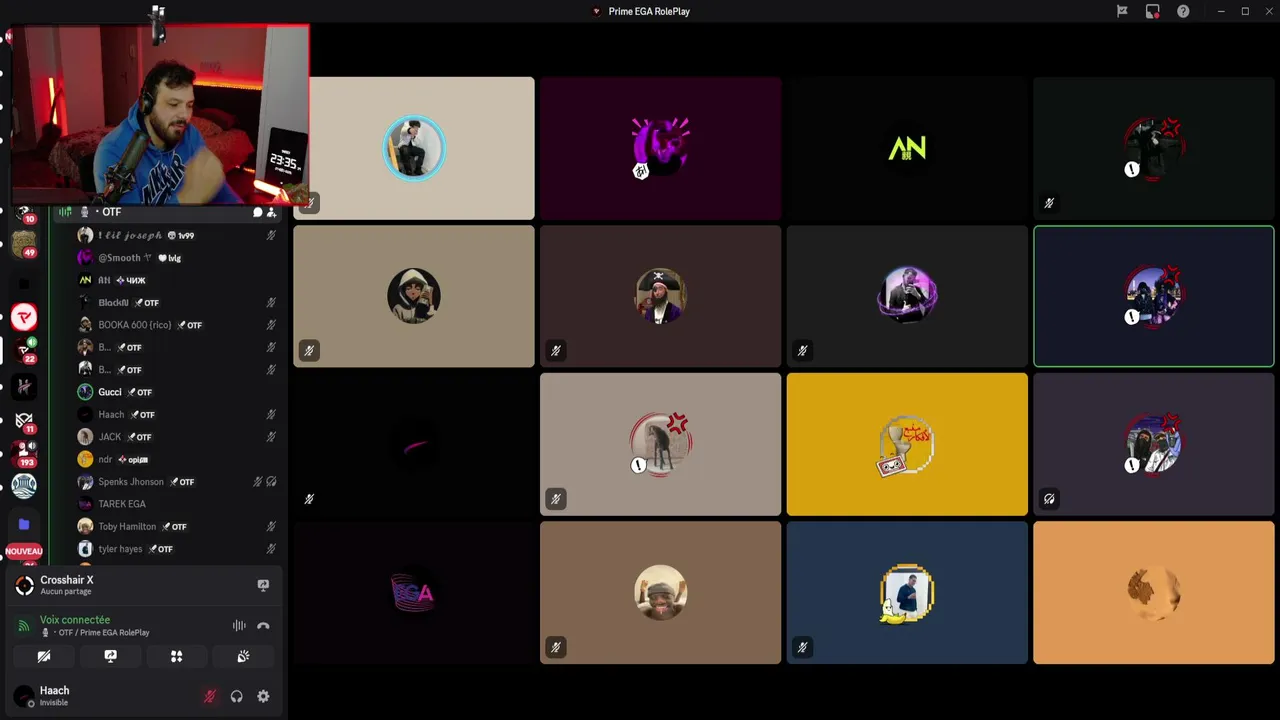Select user Spenks Jhonson in voice list
Image resolution: width=1280 pixels, height=720 pixels.
click(x=175, y=481)
